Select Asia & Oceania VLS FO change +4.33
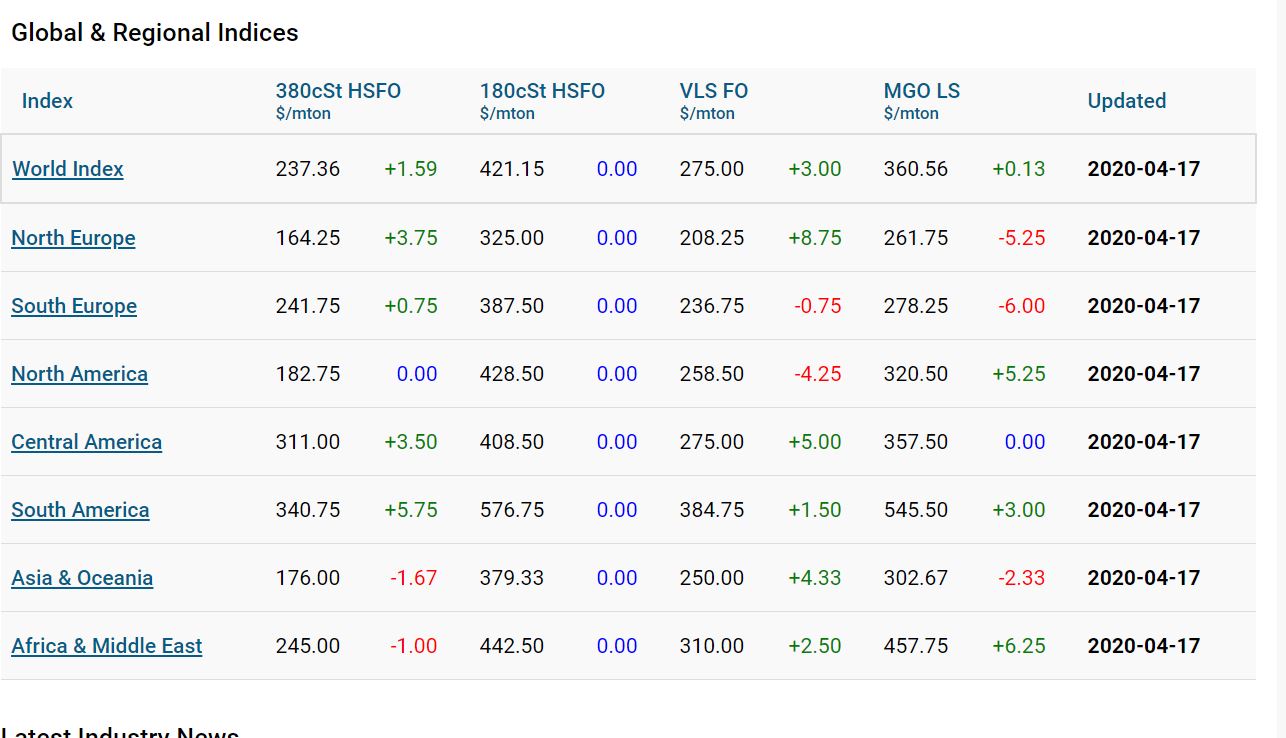This screenshot has height=738, width=1286. coord(815,578)
